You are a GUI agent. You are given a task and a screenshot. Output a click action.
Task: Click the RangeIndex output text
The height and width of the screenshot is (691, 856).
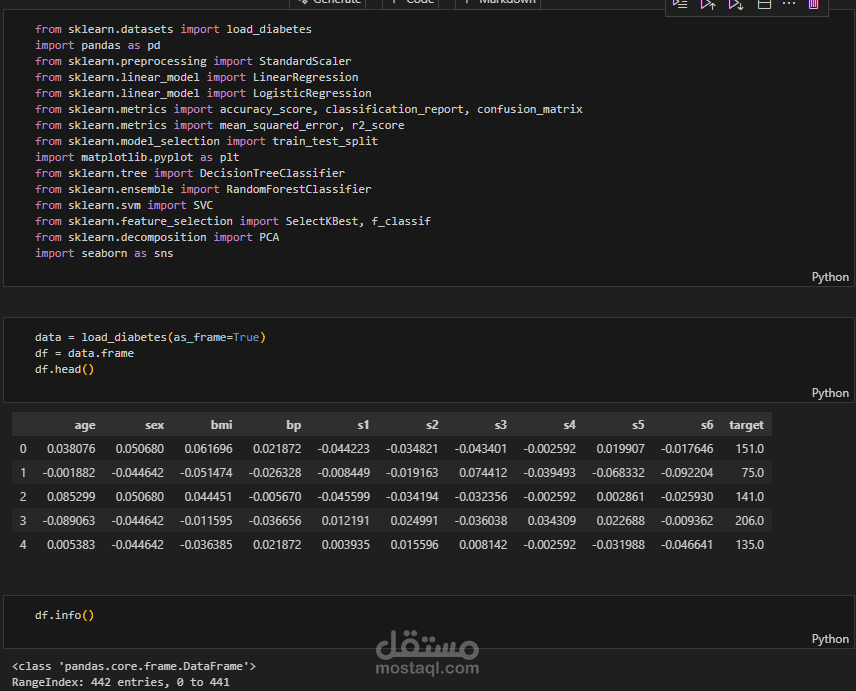click(x=120, y=680)
